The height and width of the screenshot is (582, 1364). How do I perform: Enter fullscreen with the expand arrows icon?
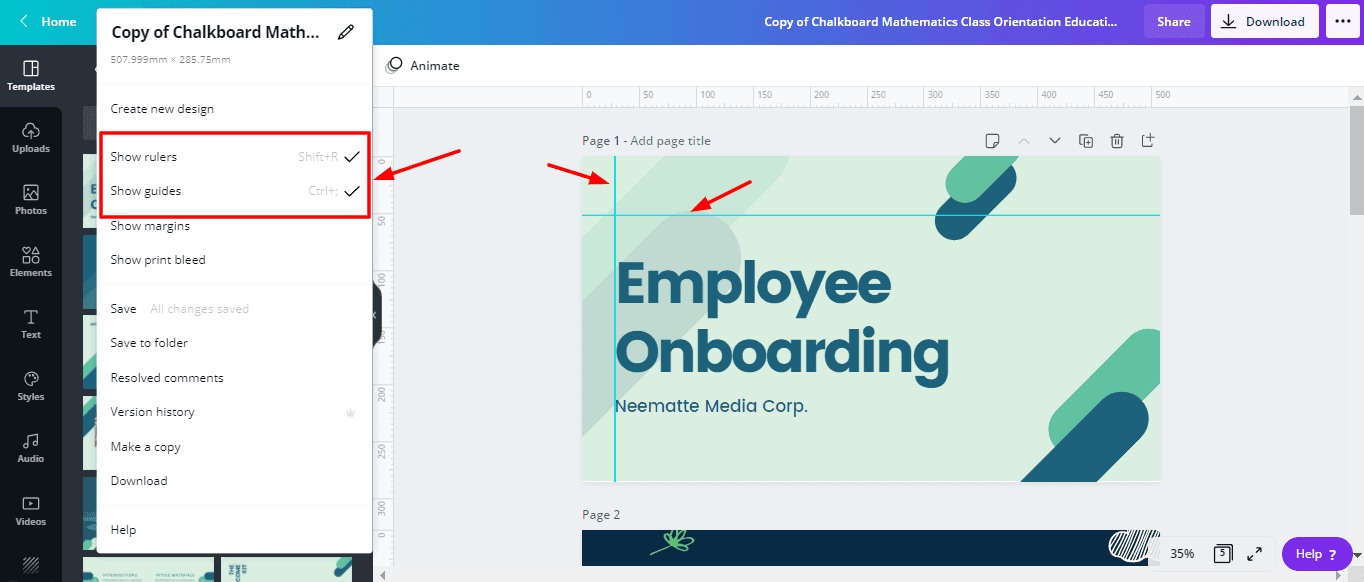click(x=1254, y=553)
